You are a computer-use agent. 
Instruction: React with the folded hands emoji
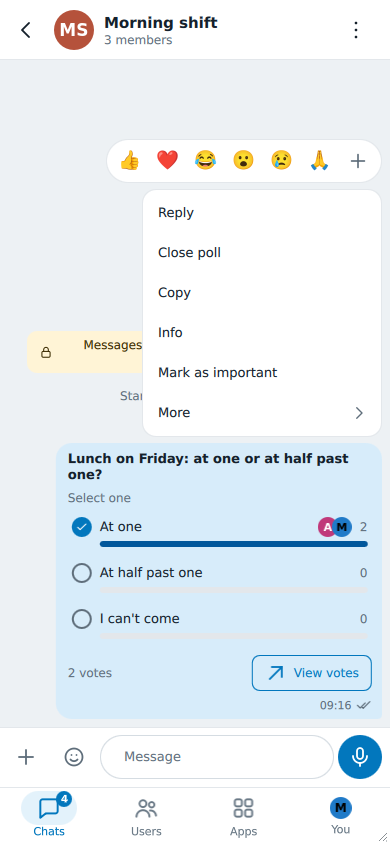[320, 160]
